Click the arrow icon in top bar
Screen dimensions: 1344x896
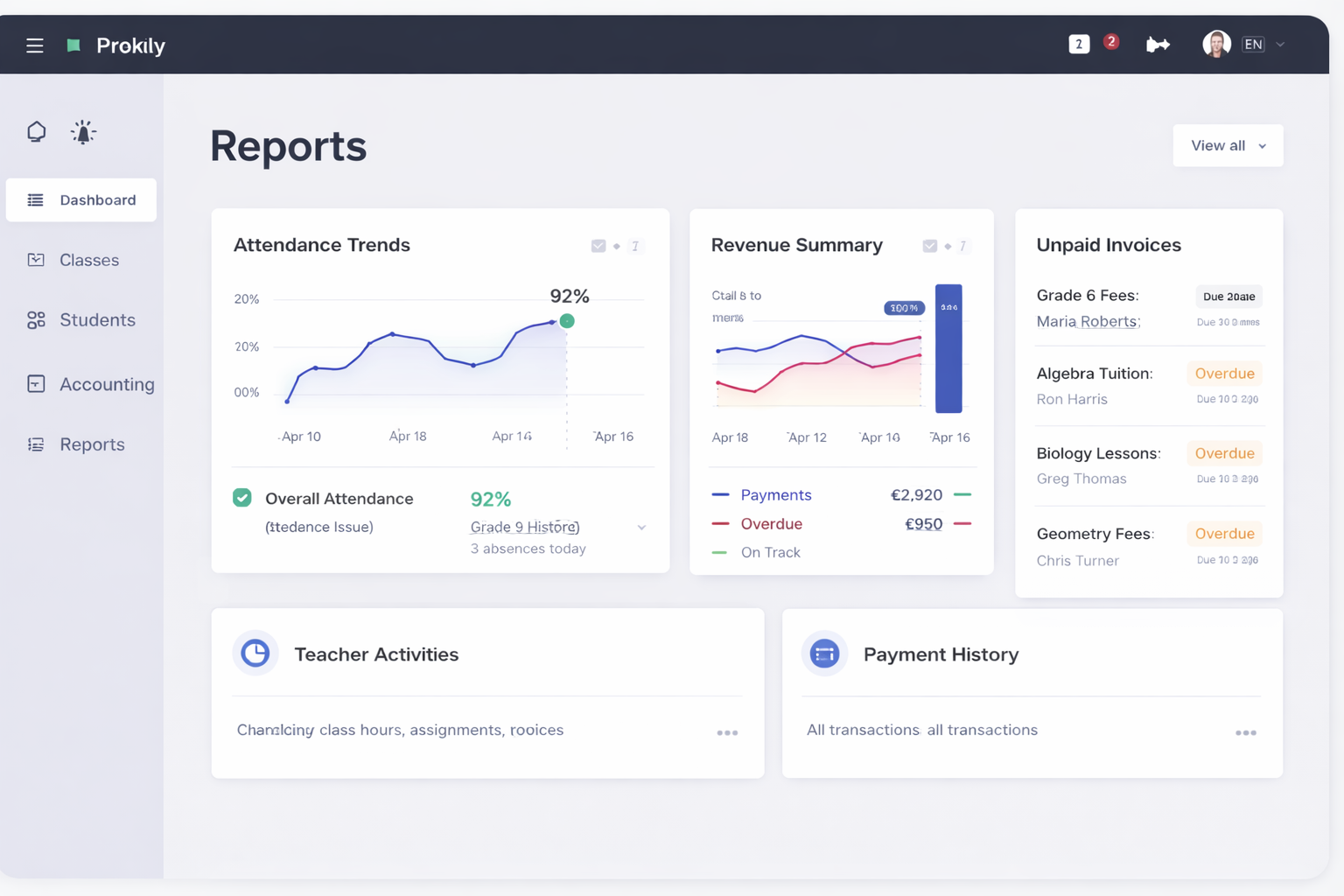(1158, 45)
